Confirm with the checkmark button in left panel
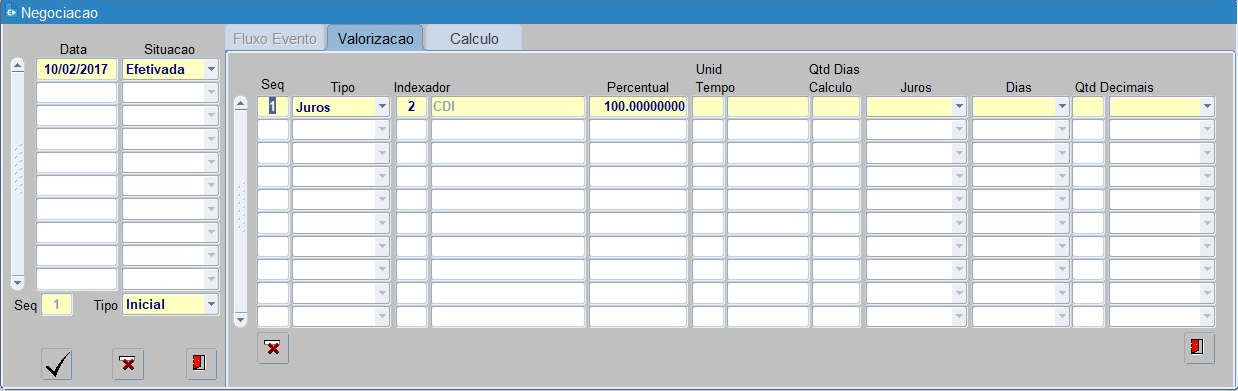 (x=57, y=364)
